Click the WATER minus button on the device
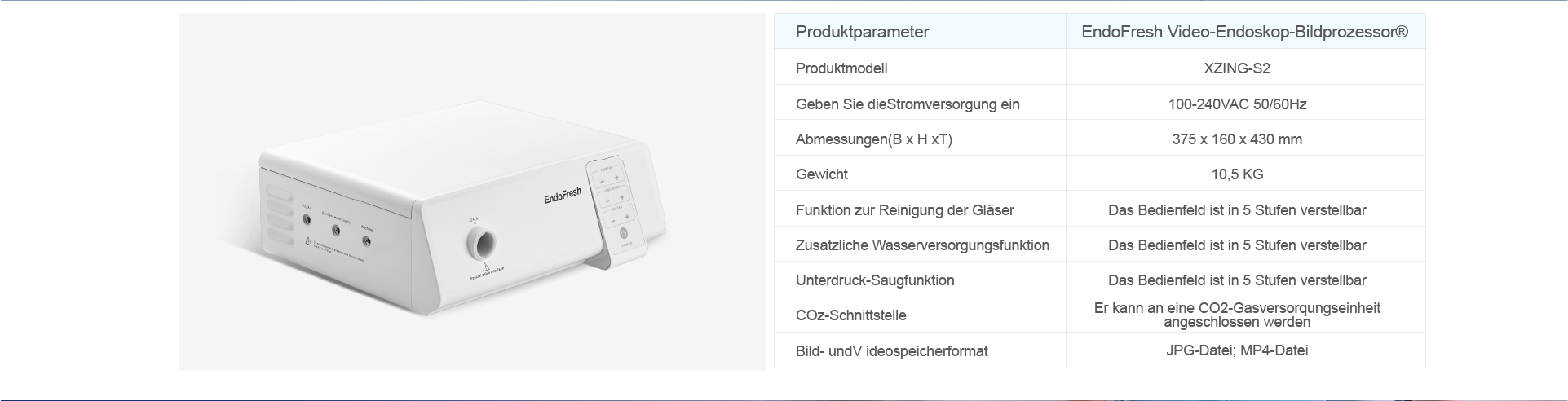 click(612, 220)
